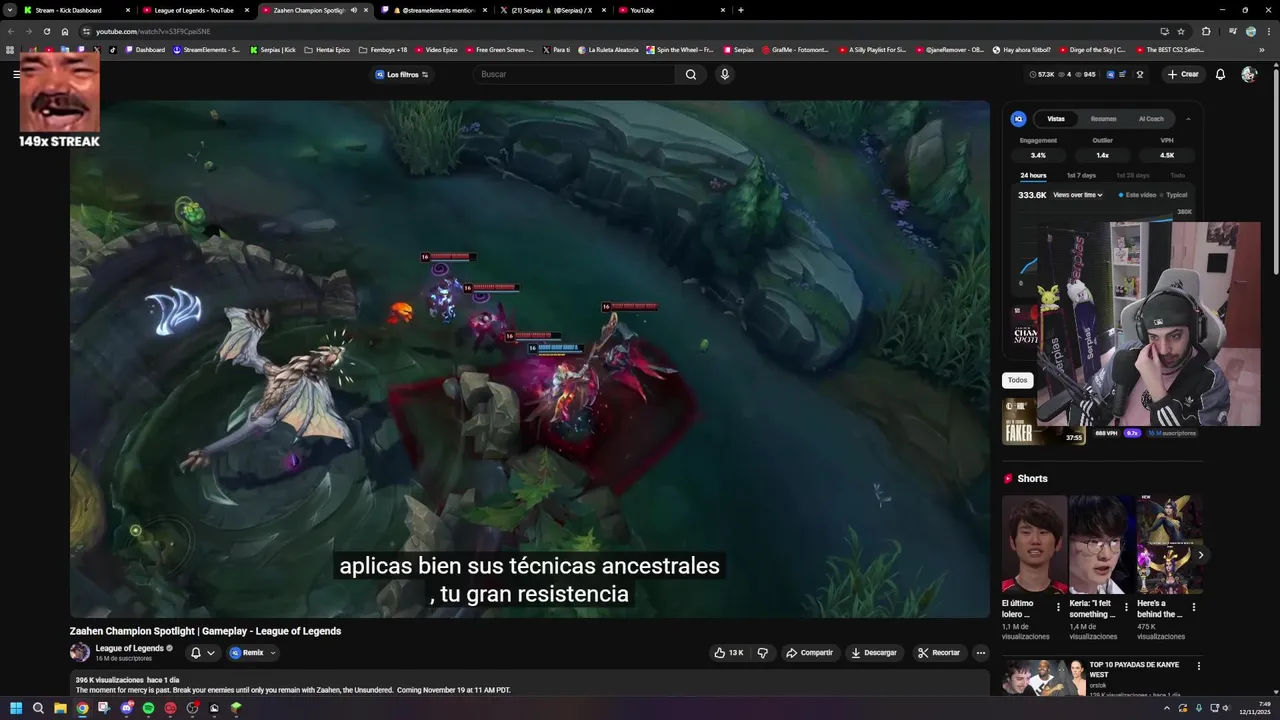Open File Explorer from taskbar
1280x720 pixels.
click(x=60, y=708)
